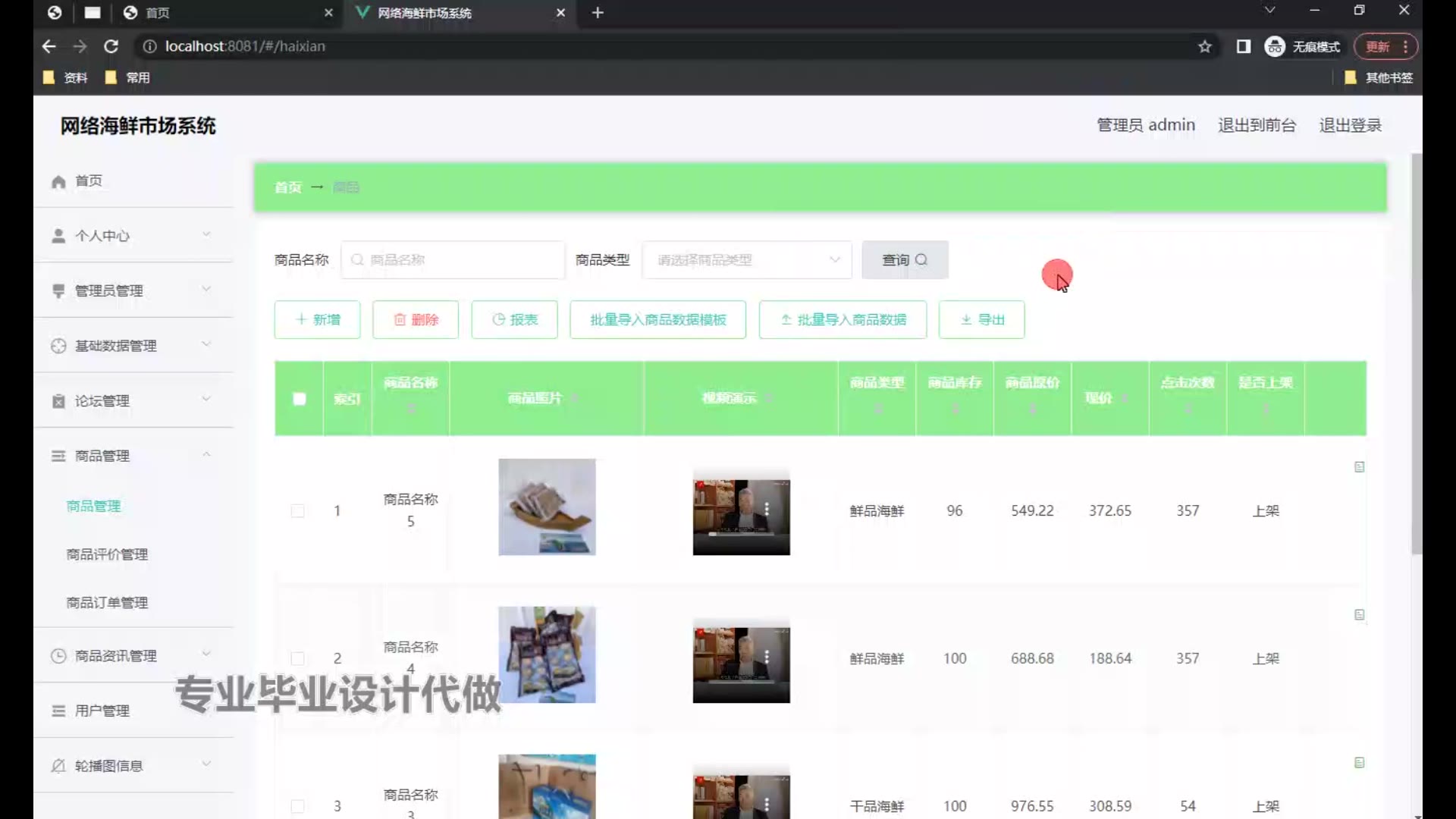Click the magnifier icon on the 查询 button
Viewport: 1456px width, 819px height.
[x=921, y=260]
